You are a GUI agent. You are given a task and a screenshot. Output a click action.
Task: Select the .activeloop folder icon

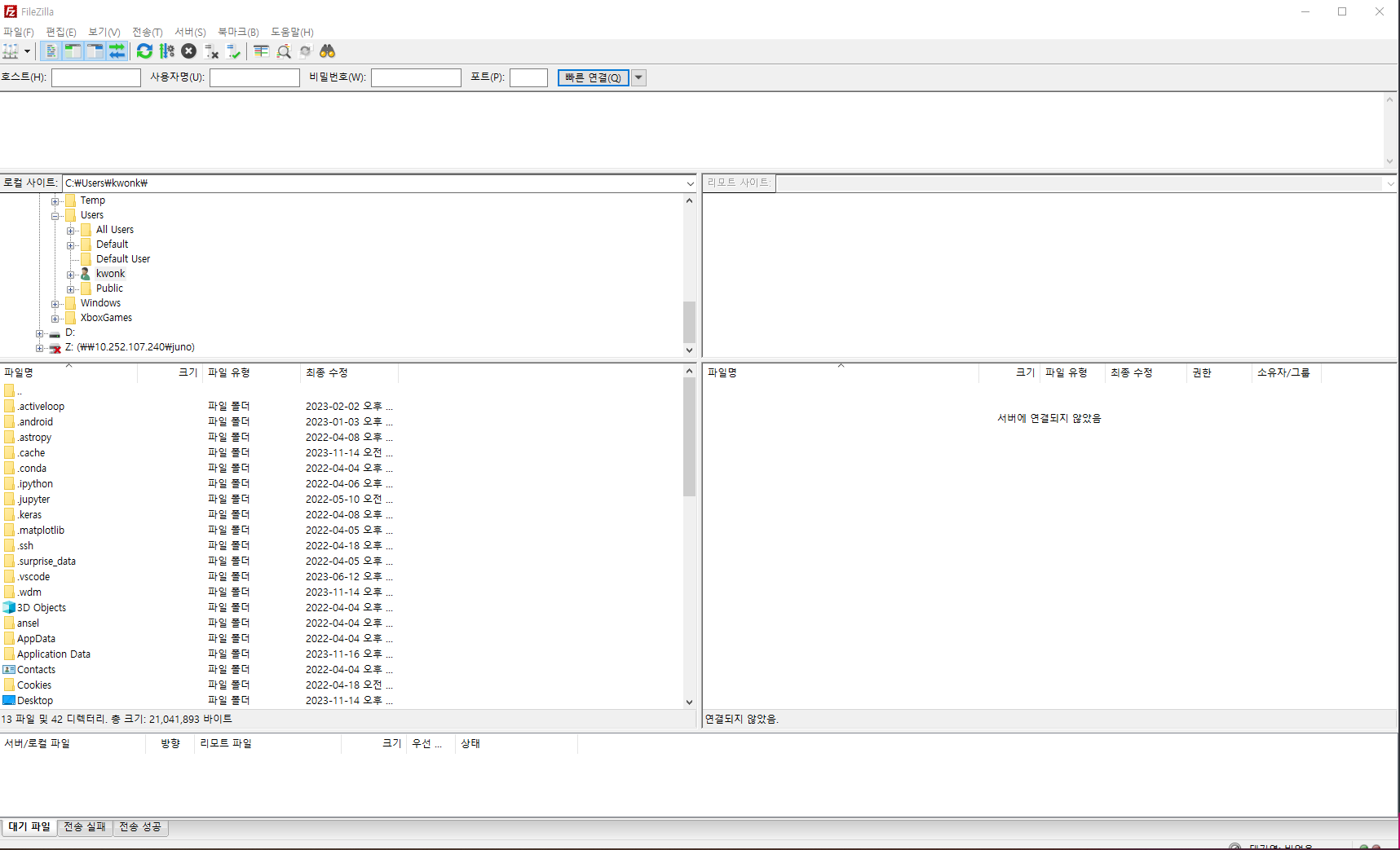click(9, 406)
